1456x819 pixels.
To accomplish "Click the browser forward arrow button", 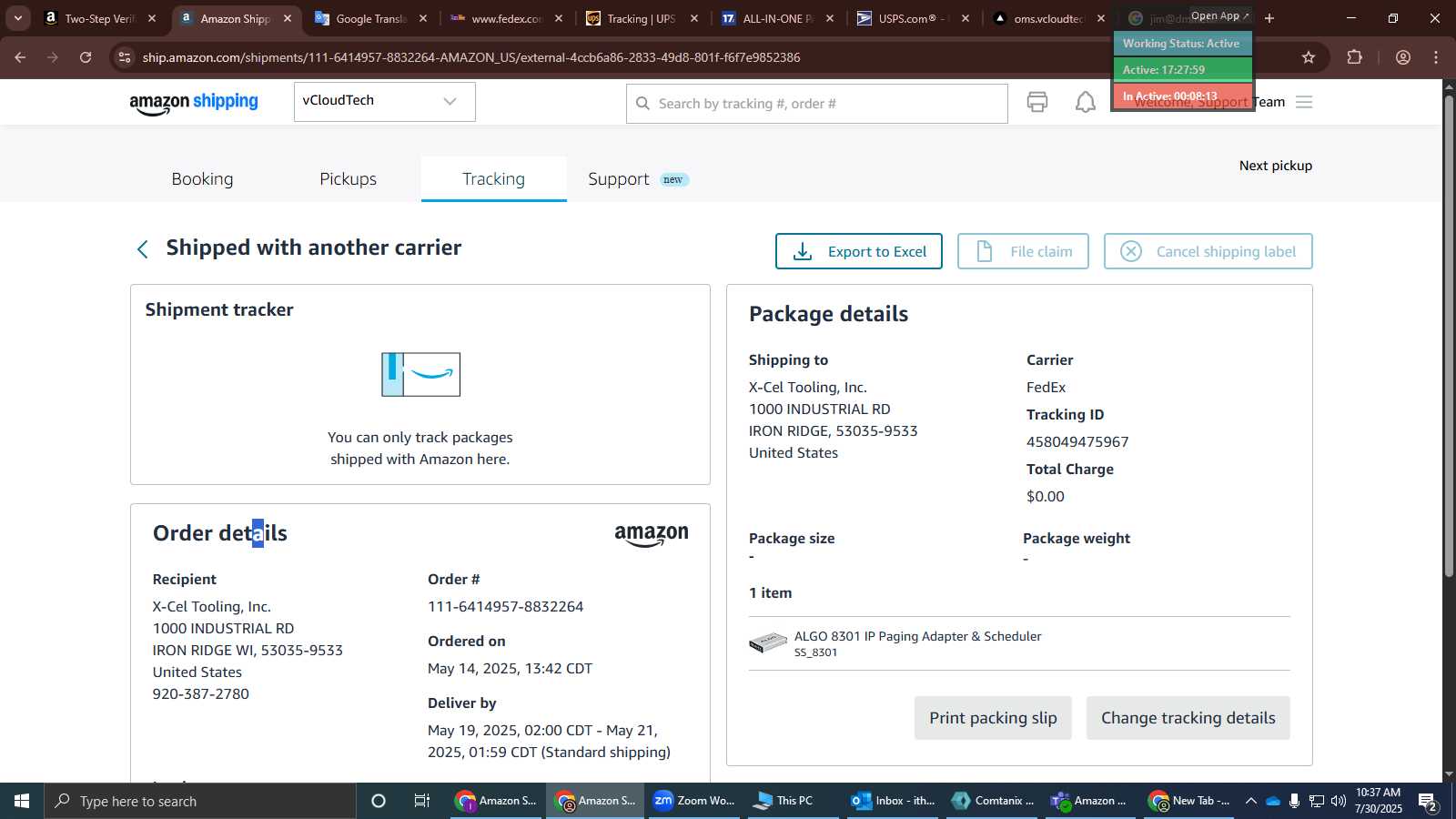I will (x=53, y=57).
